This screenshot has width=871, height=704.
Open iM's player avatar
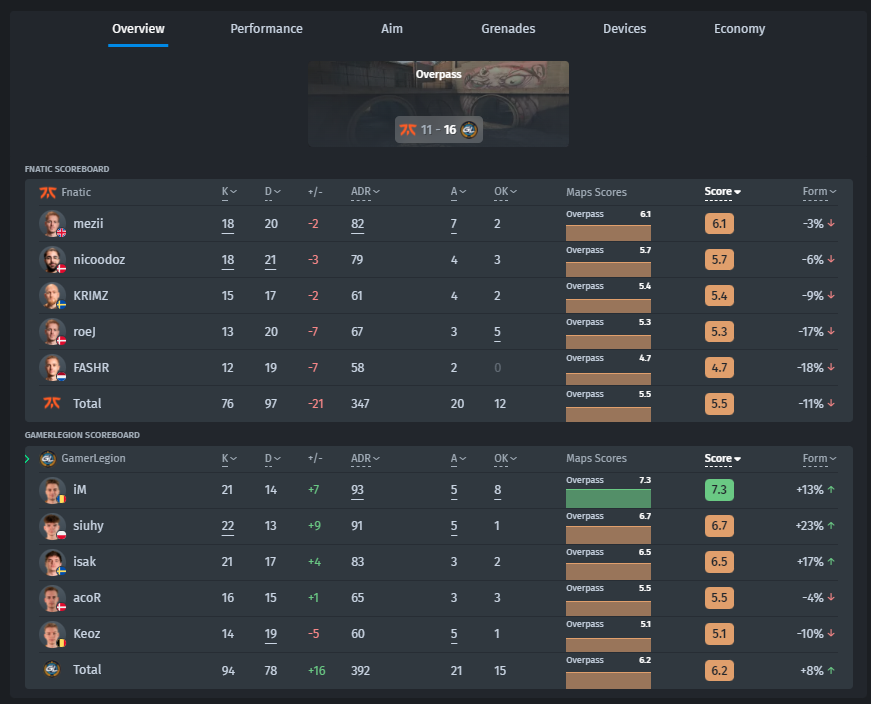click(52, 490)
